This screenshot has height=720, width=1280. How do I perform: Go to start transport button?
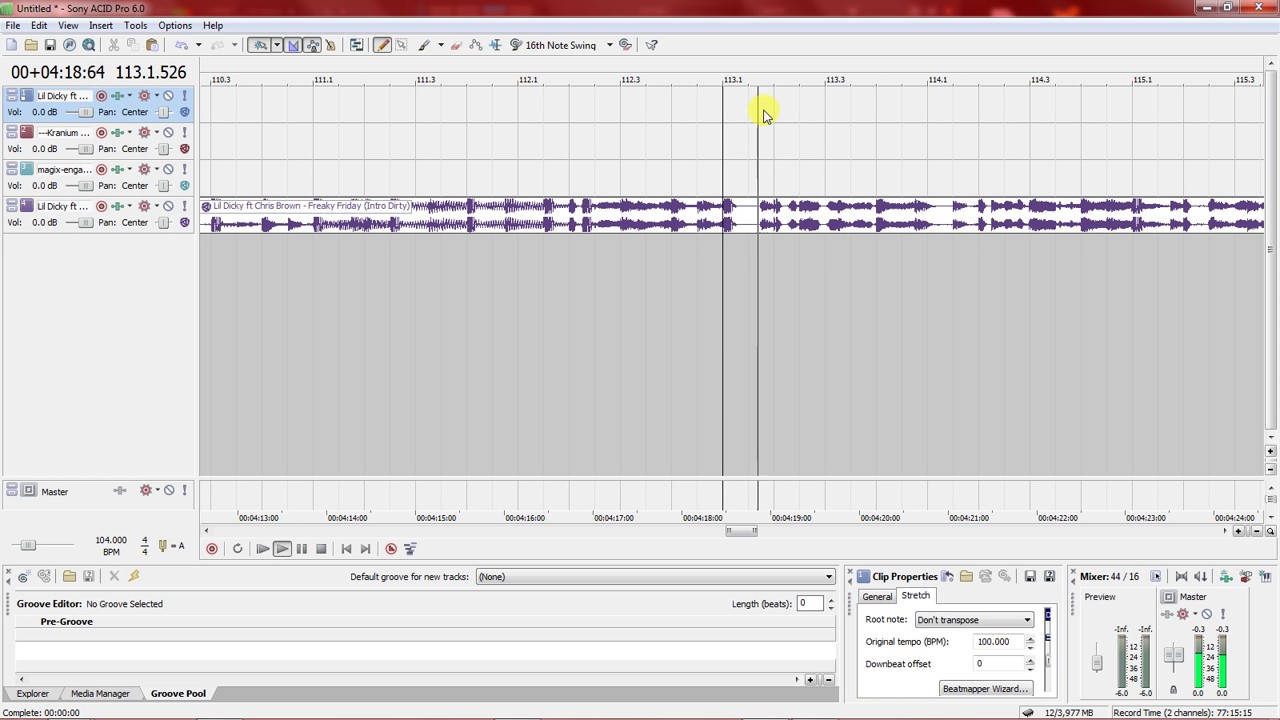pos(346,549)
